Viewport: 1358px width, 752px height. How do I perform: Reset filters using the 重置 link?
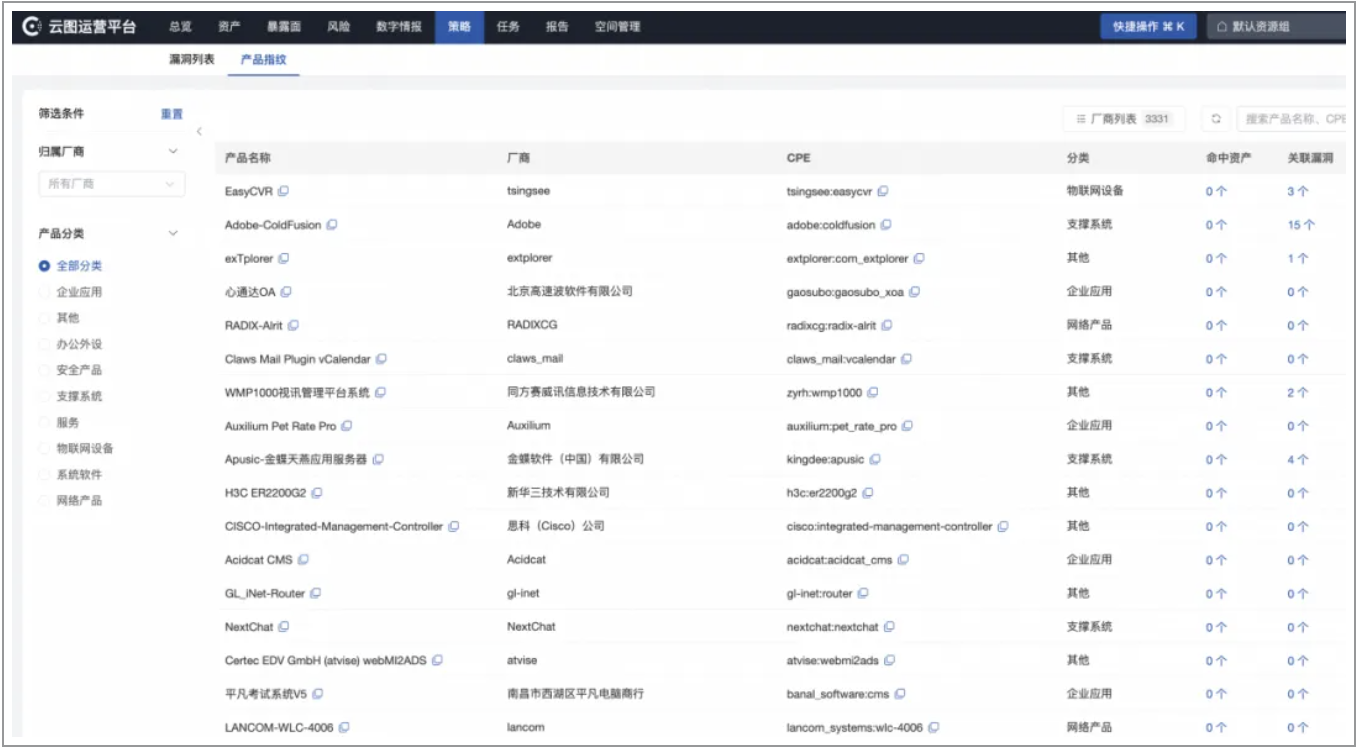pos(172,114)
